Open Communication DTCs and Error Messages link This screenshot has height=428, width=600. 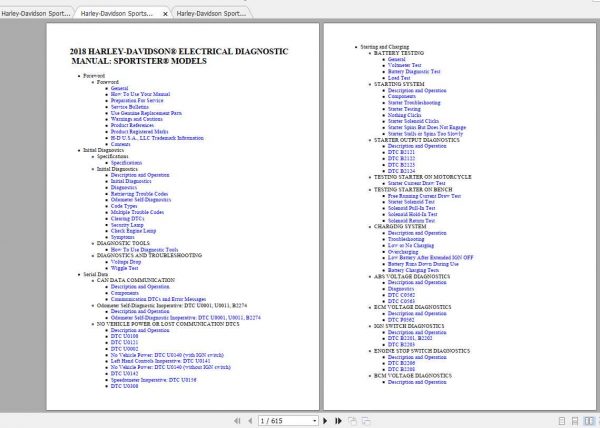(x=158, y=299)
